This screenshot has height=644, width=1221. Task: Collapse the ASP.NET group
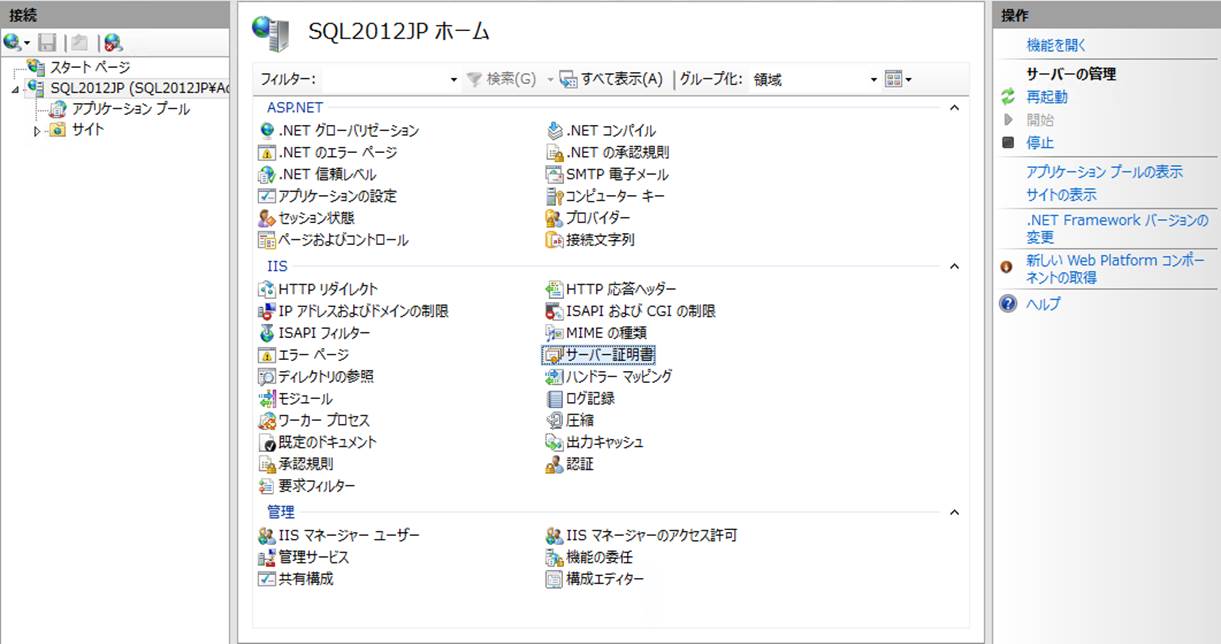(954, 107)
